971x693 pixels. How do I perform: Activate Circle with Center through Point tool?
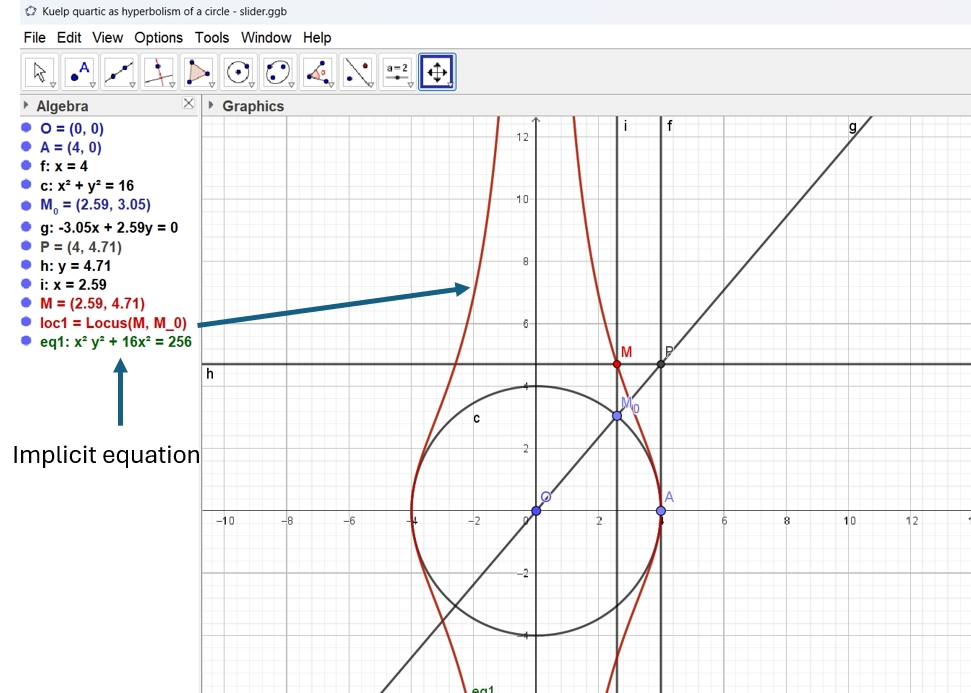coord(238,72)
